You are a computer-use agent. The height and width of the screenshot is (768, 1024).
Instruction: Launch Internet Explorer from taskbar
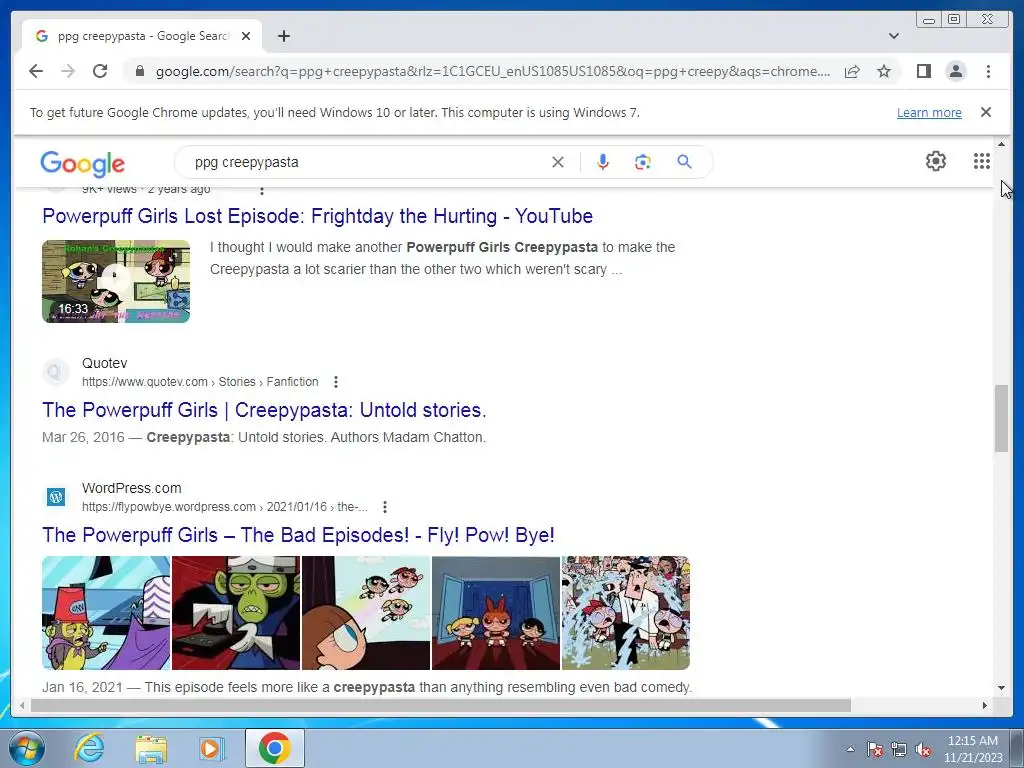click(89, 748)
